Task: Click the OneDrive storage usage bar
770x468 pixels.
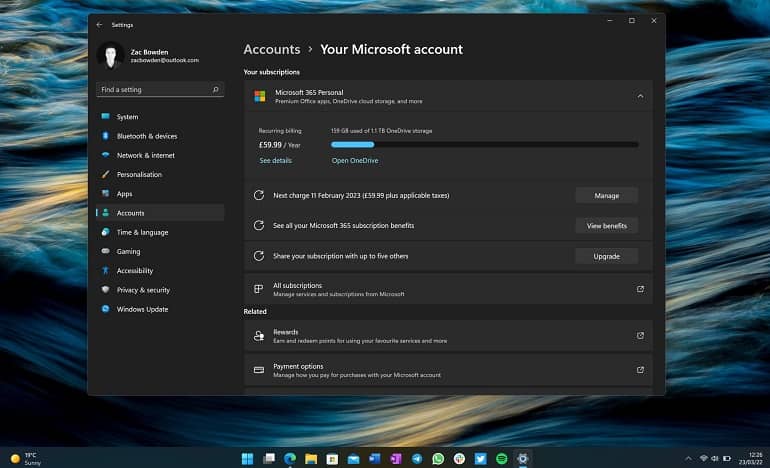Action: 485,144
